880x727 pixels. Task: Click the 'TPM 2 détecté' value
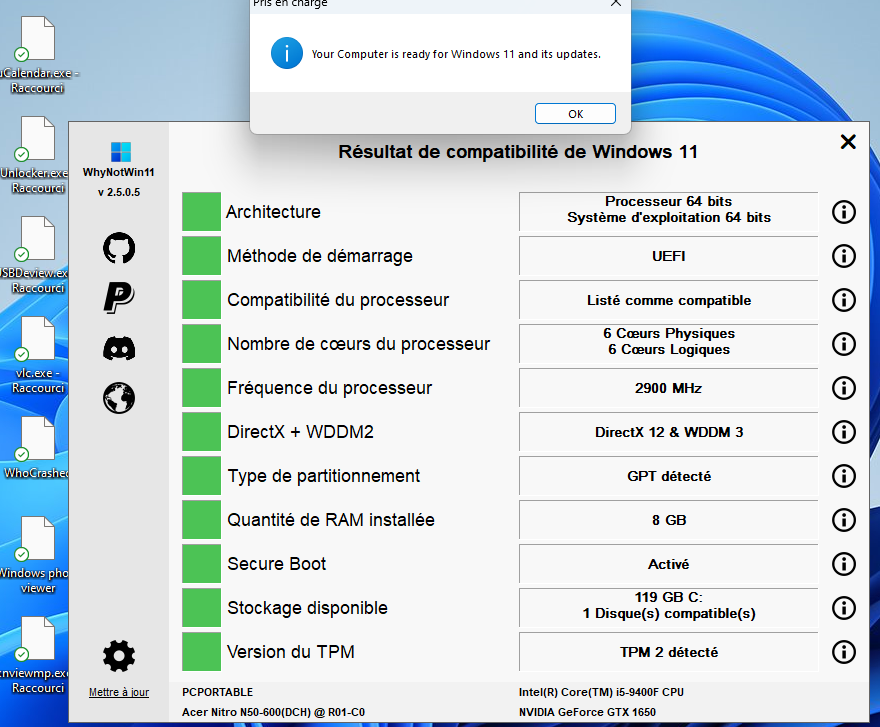pos(668,652)
